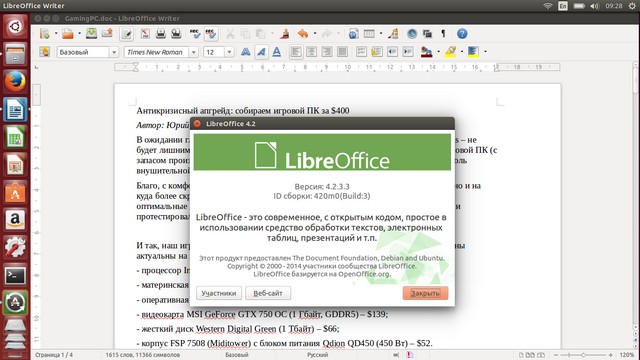Open the undo history dropdown arrow
This screenshot has width=640, height=360.
pos(315,34)
